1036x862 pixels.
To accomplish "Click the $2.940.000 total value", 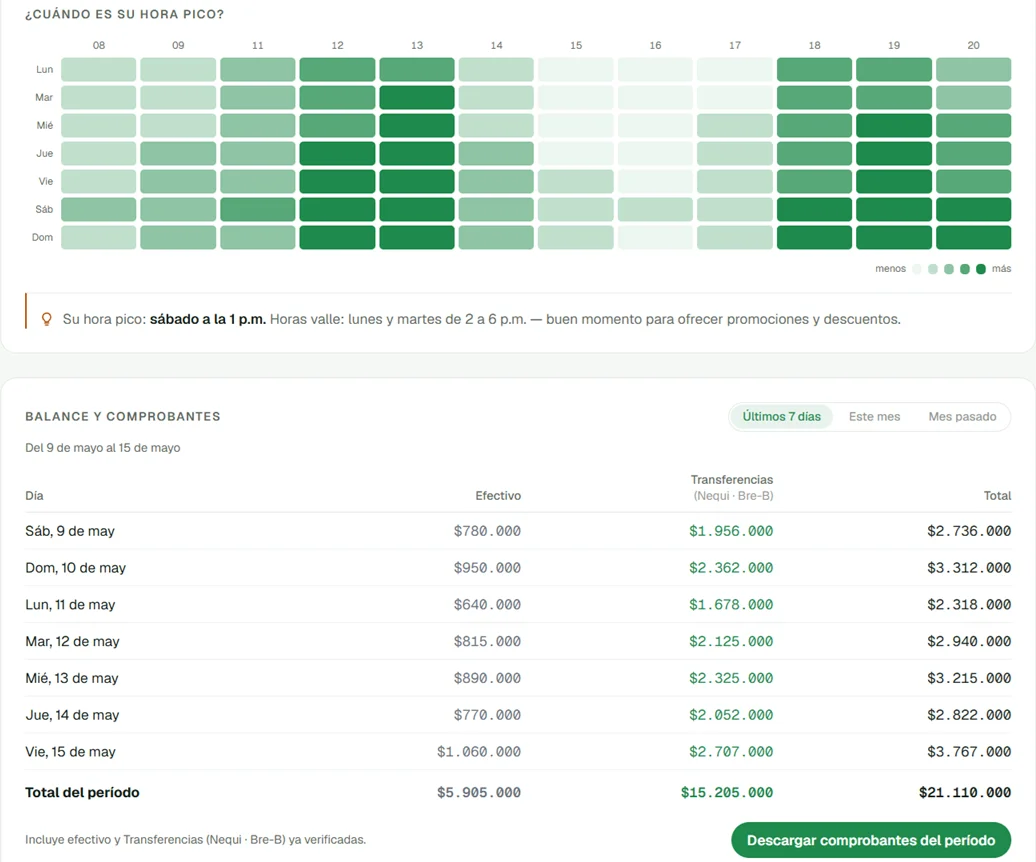I will 969,641.
